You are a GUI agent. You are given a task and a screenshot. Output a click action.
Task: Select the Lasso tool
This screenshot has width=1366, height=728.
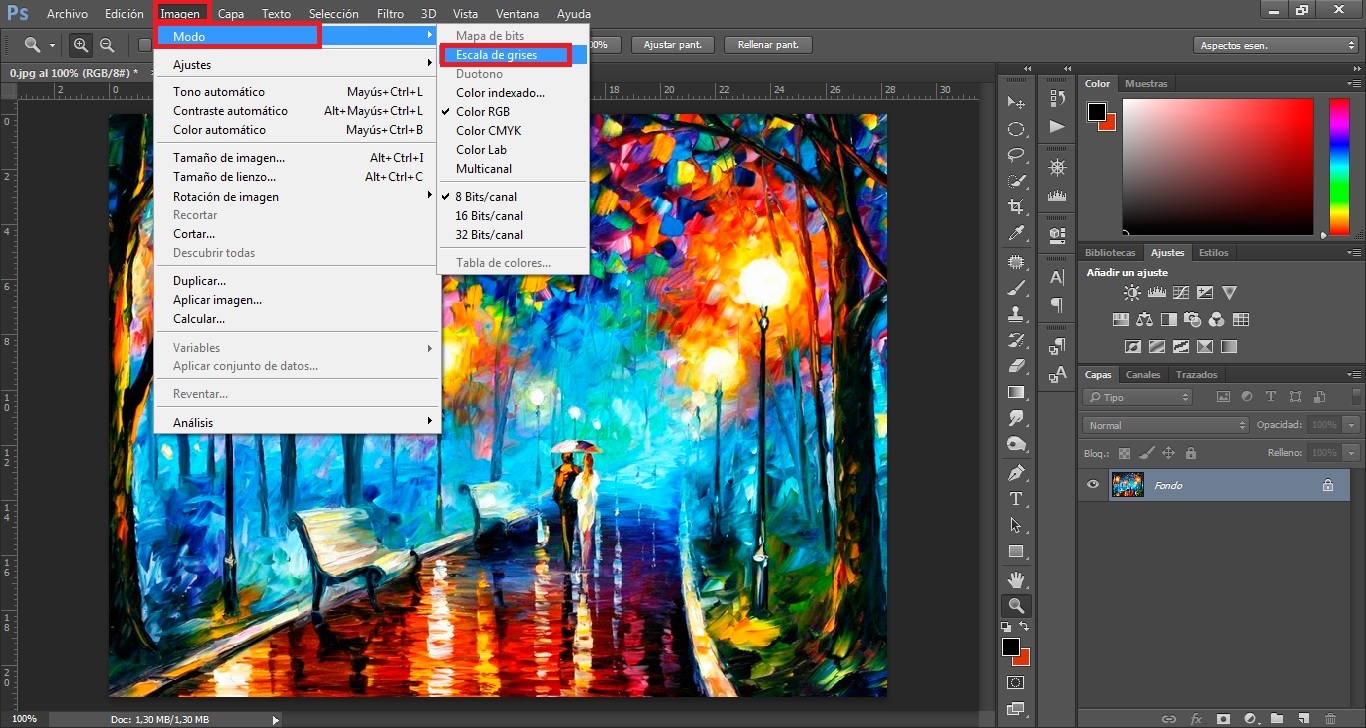coord(1016,155)
